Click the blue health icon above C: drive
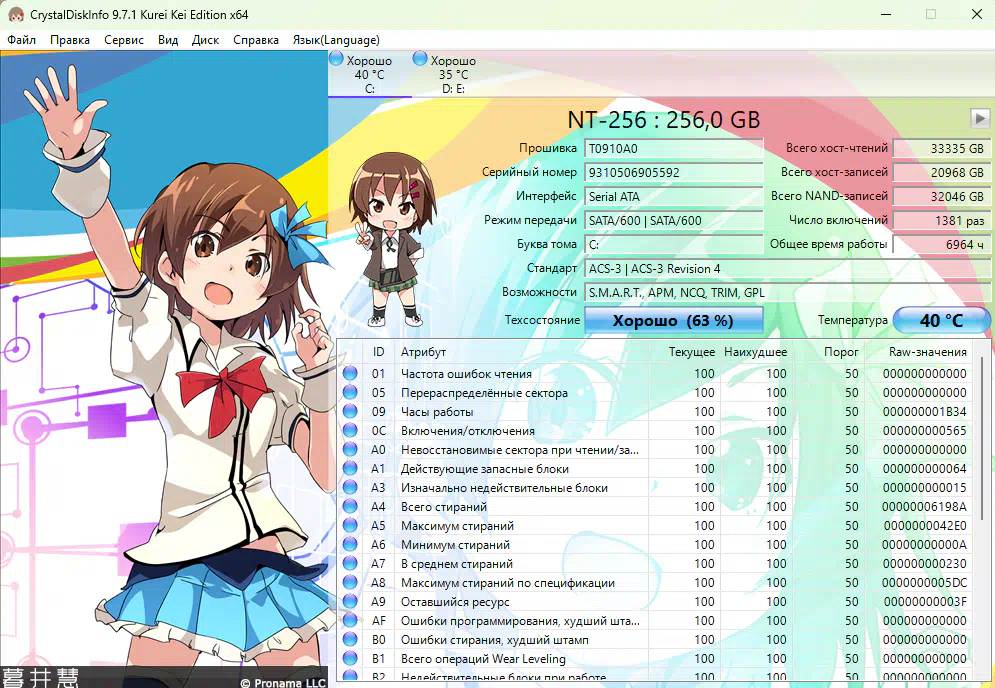The image size is (995, 688). [x=336, y=59]
